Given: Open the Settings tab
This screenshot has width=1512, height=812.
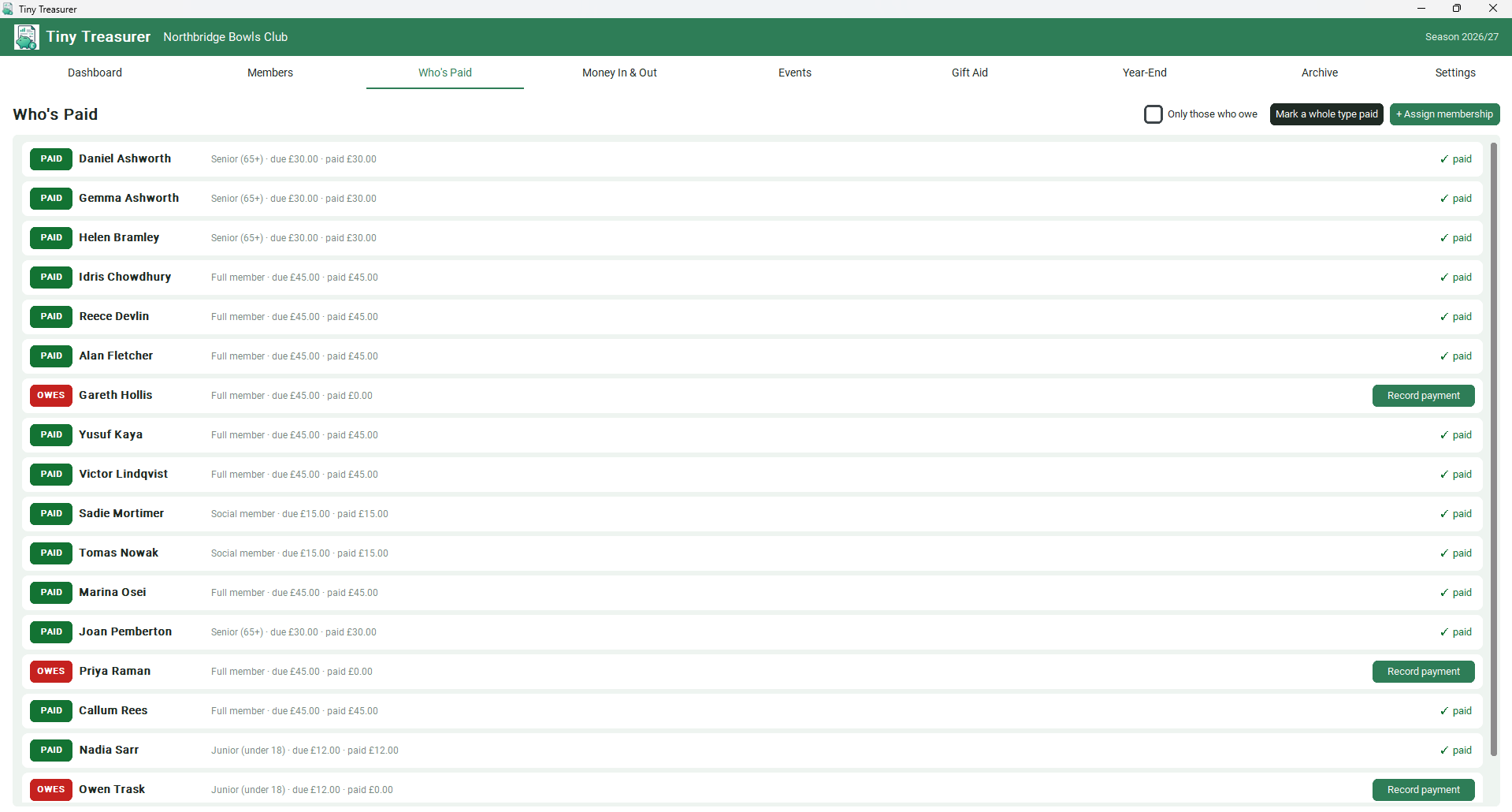Looking at the screenshot, I should [1455, 73].
